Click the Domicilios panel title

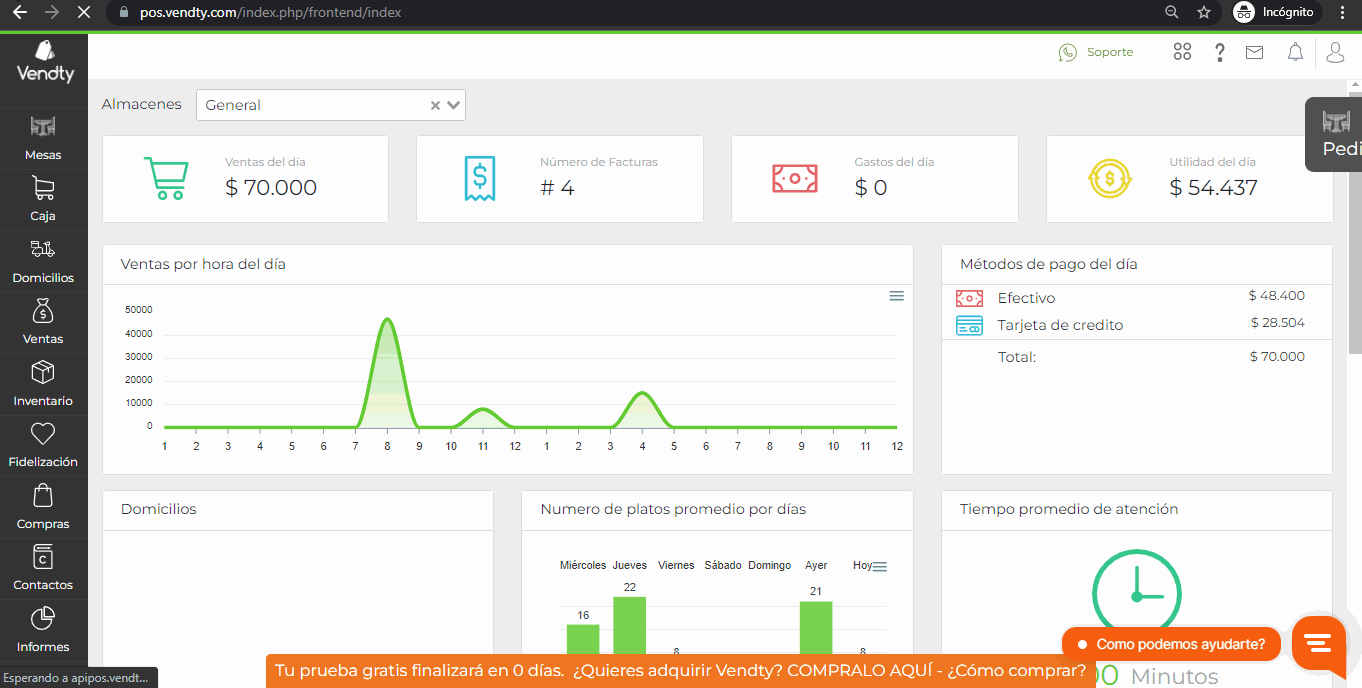point(159,509)
